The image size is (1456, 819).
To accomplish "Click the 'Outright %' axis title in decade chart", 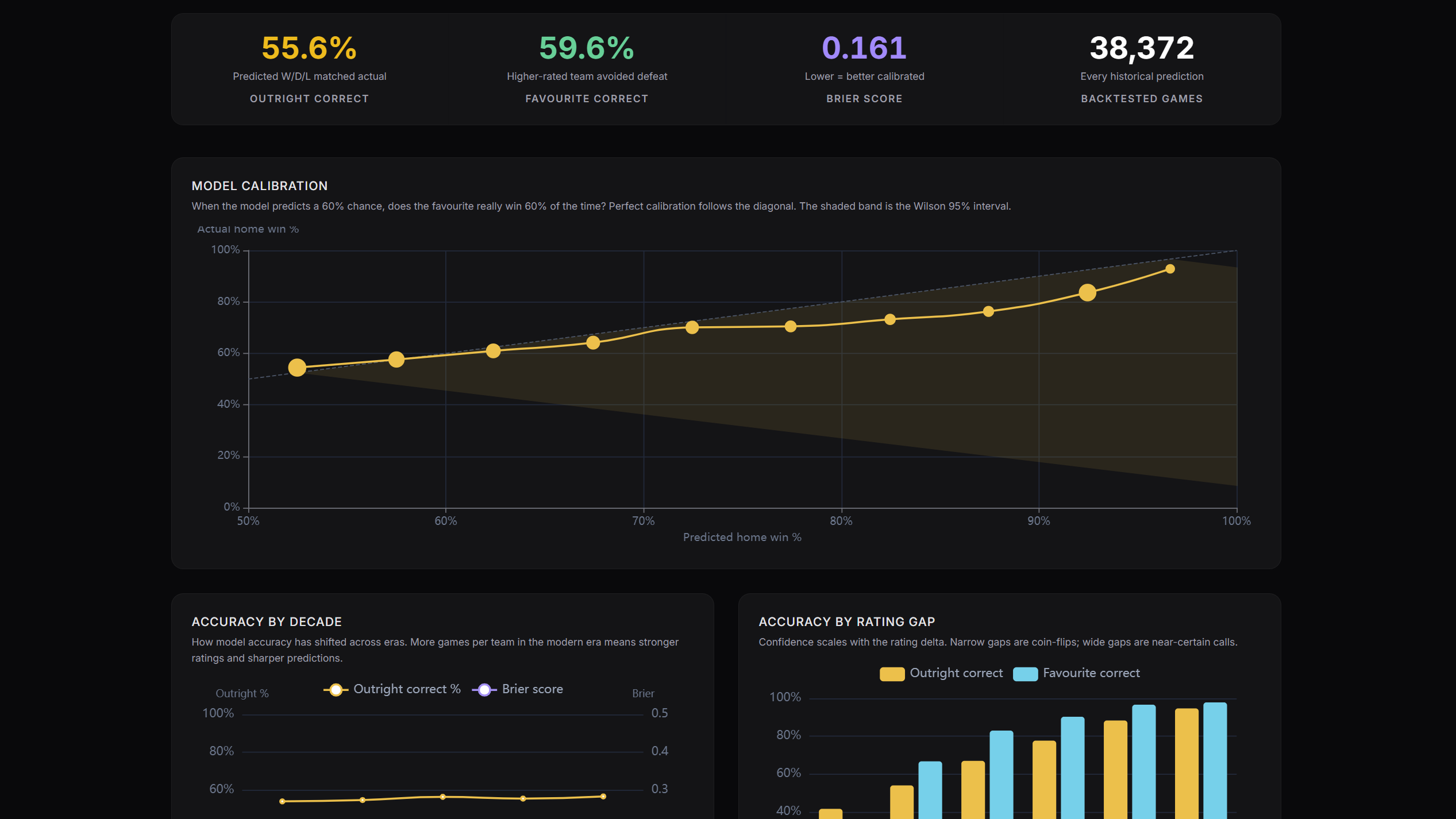I will [242, 694].
